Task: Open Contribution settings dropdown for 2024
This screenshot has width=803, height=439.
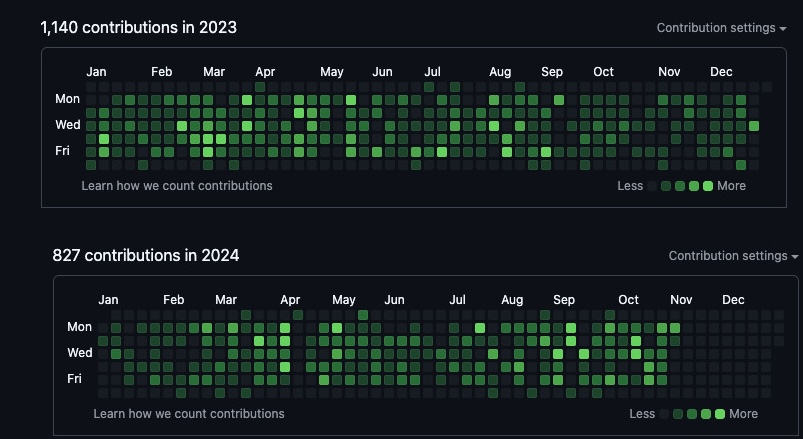Action: (732, 256)
